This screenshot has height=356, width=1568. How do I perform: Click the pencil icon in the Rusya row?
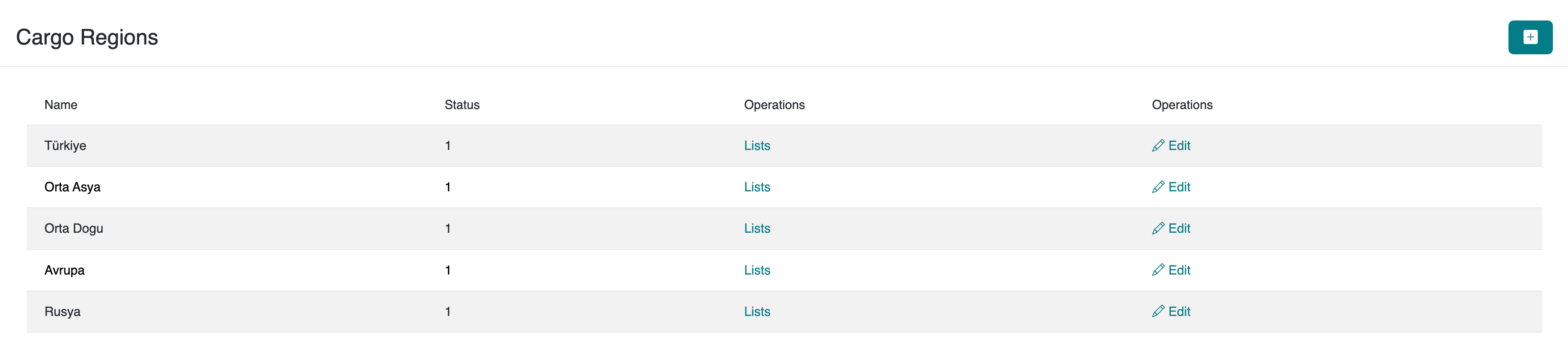pyautogui.click(x=1158, y=311)
